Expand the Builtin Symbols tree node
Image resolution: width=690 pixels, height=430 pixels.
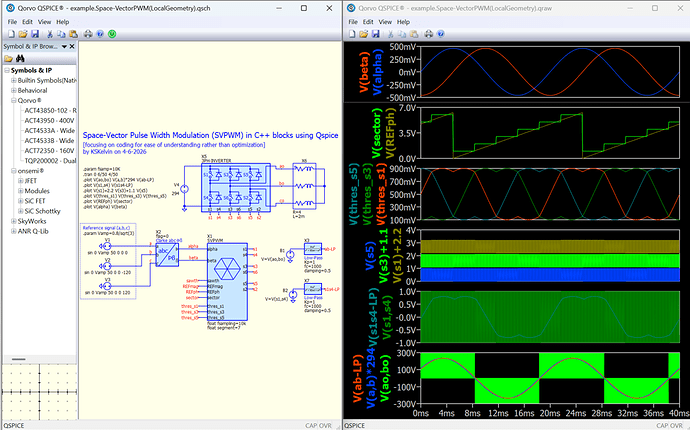[x=14, y=81]
